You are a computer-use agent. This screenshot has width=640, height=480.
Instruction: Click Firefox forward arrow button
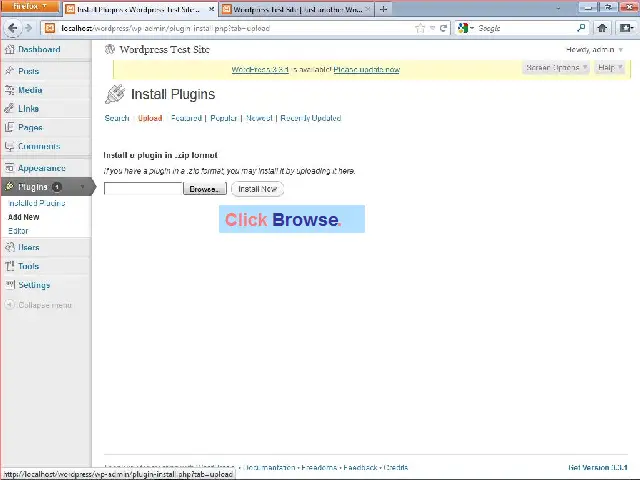[x=29, y=28]
